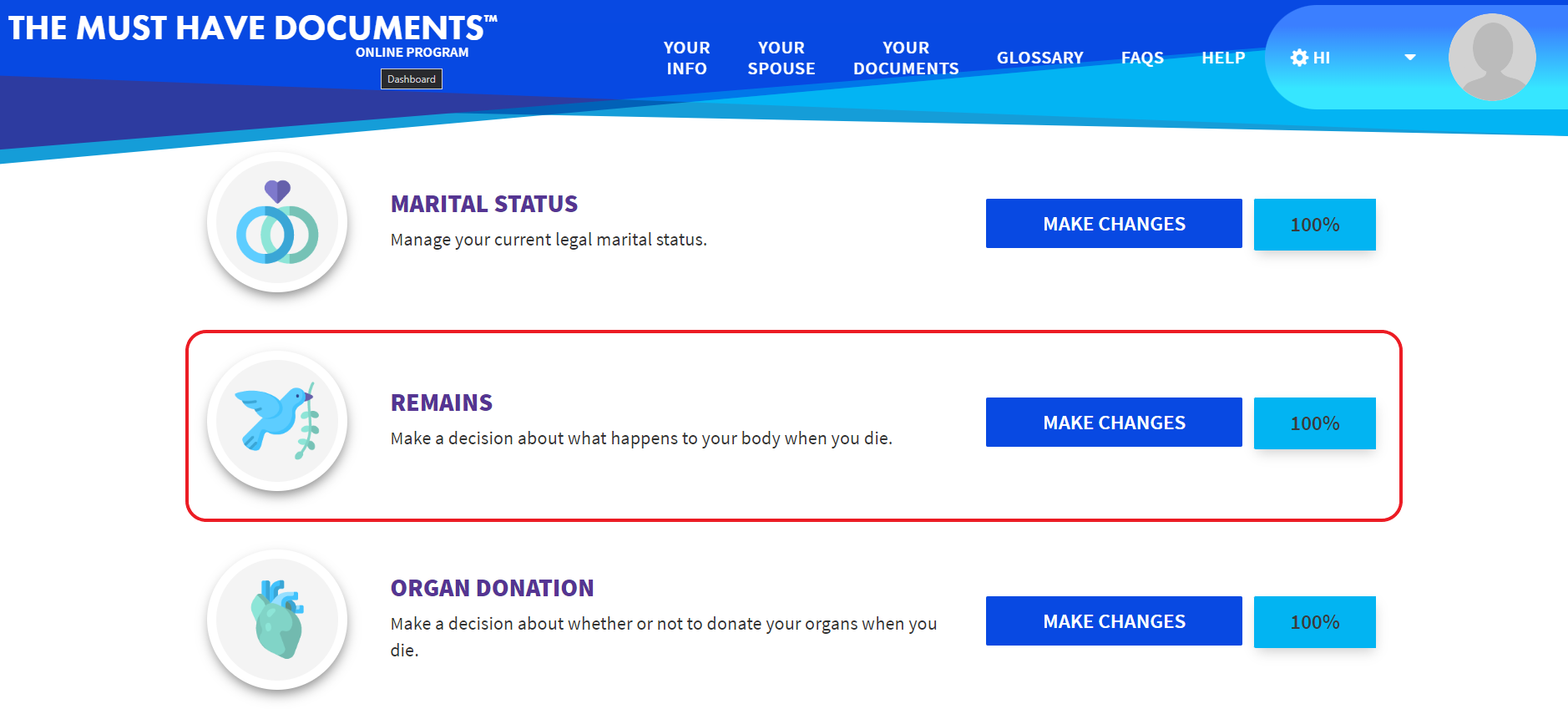Make changes to Marital Status
Viewport: 1568px width, 709px height.
(x=1113, y=224)
